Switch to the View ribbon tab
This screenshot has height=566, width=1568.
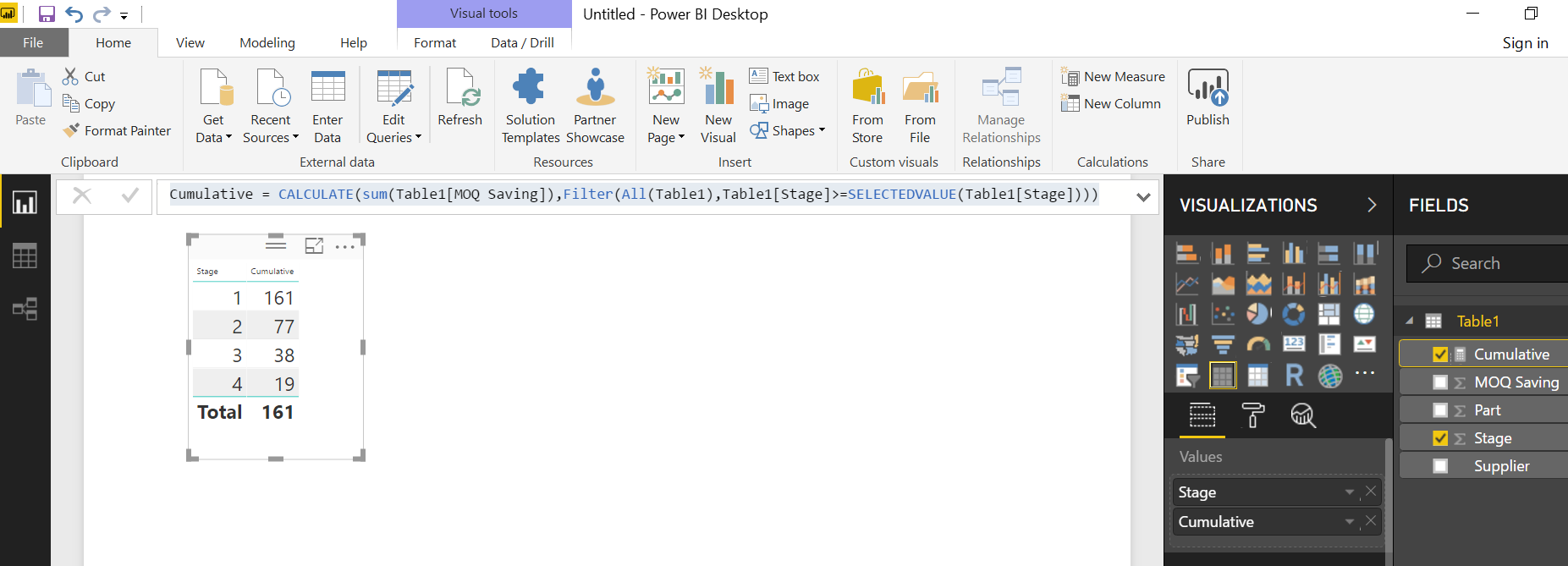click(190, 42)
